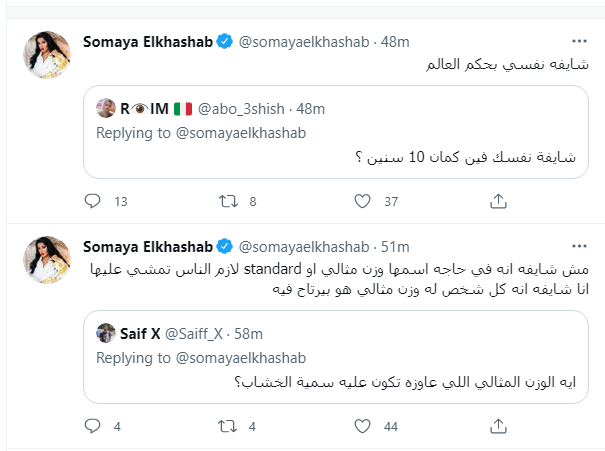Screen dimensions: 605x451
Task: Reply to the first tweet with 13 replies
Action: (x=93, y=202)
